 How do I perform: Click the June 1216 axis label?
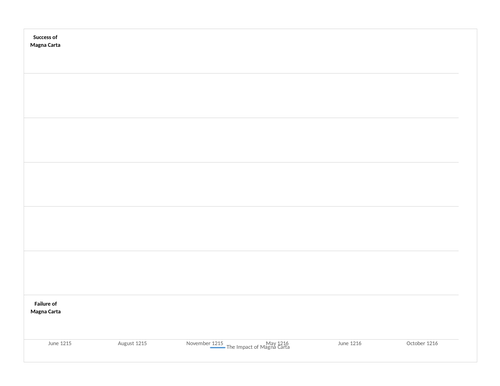(x=350, y=343)
